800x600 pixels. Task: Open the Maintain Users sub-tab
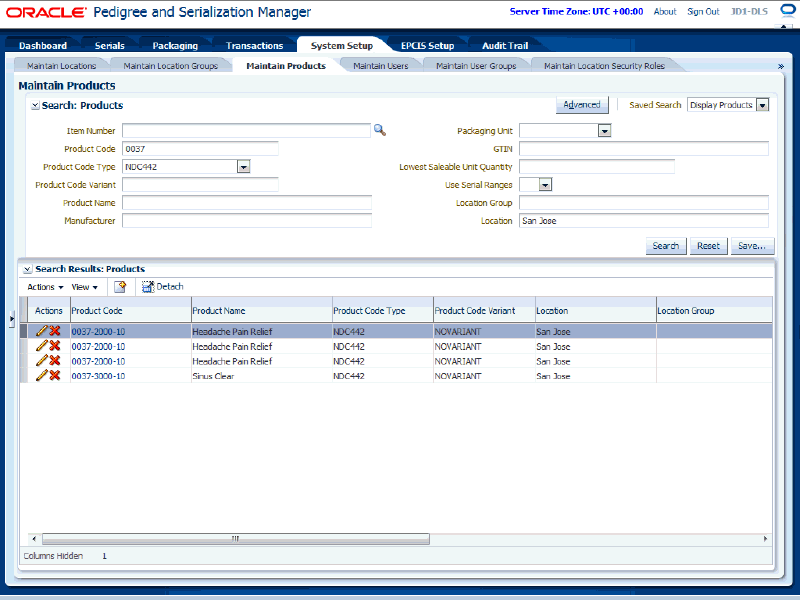pyautogui.click(x=381, y=66)
